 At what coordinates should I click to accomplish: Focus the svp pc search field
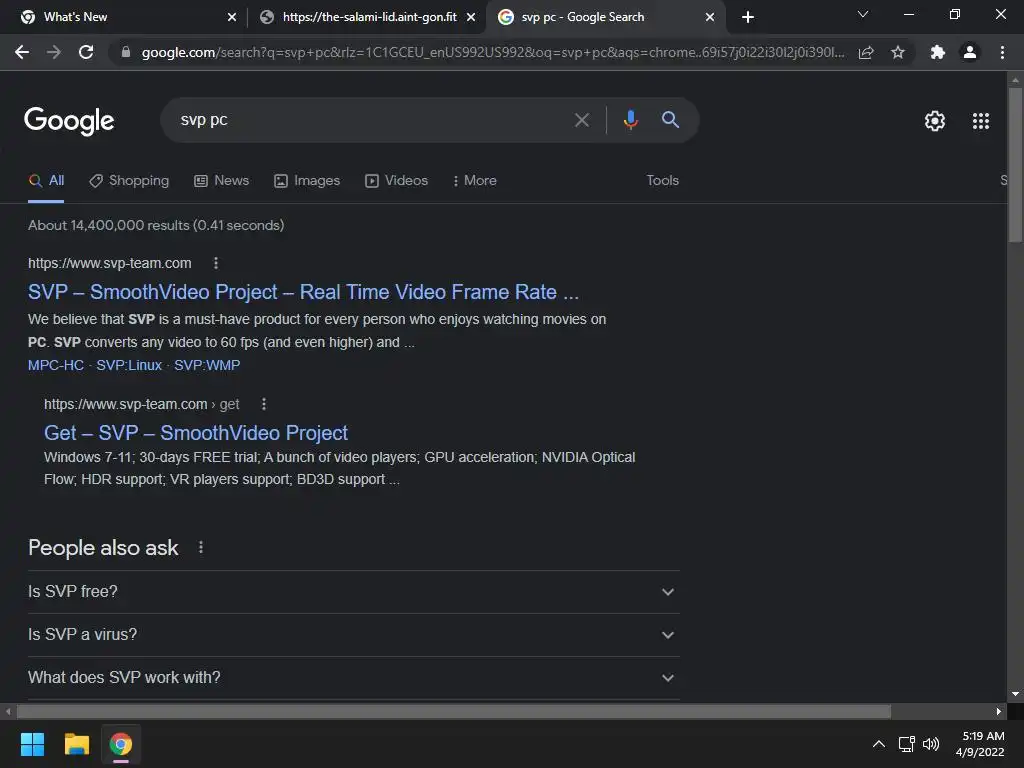(372, 120)
